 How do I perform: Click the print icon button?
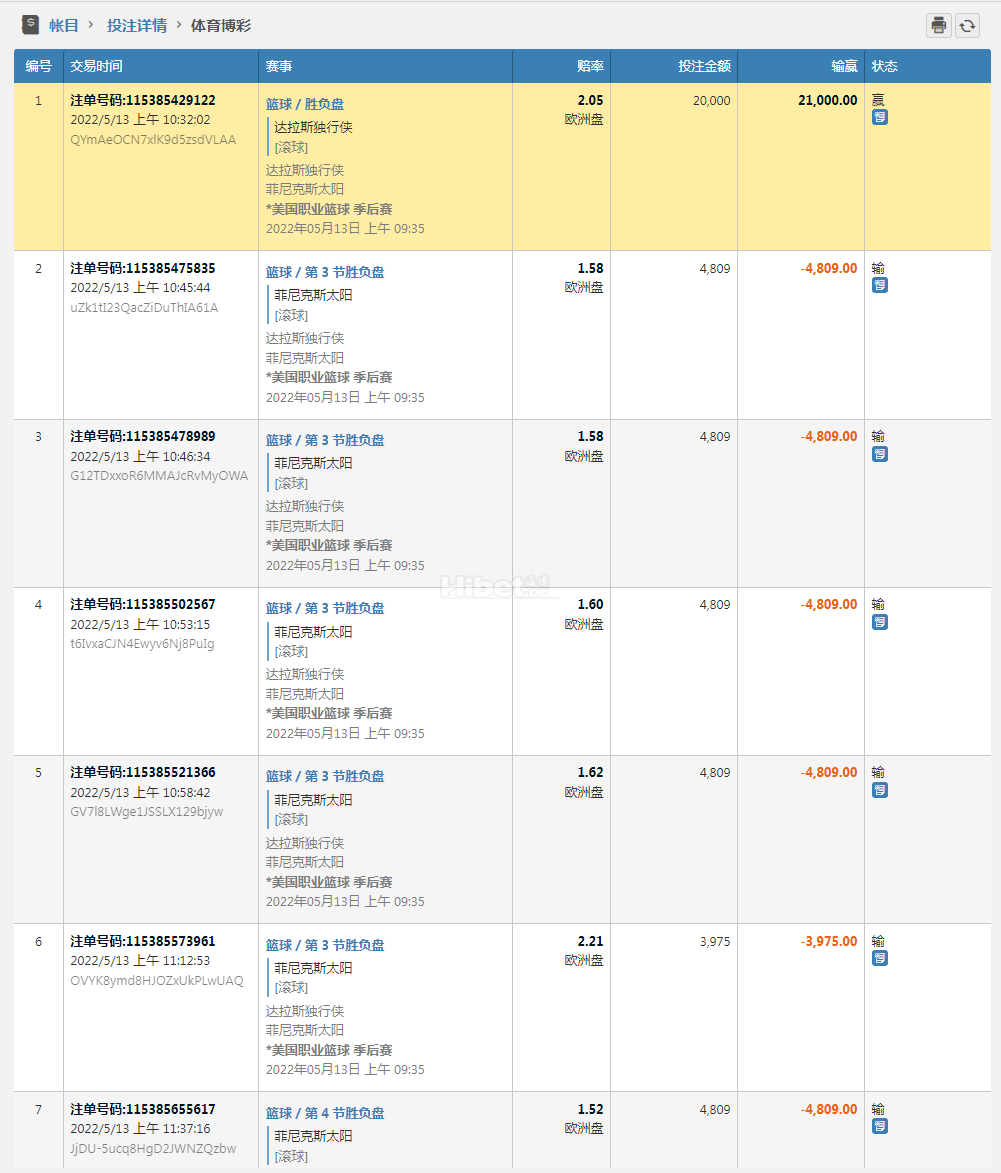click(x=938, y=26)
